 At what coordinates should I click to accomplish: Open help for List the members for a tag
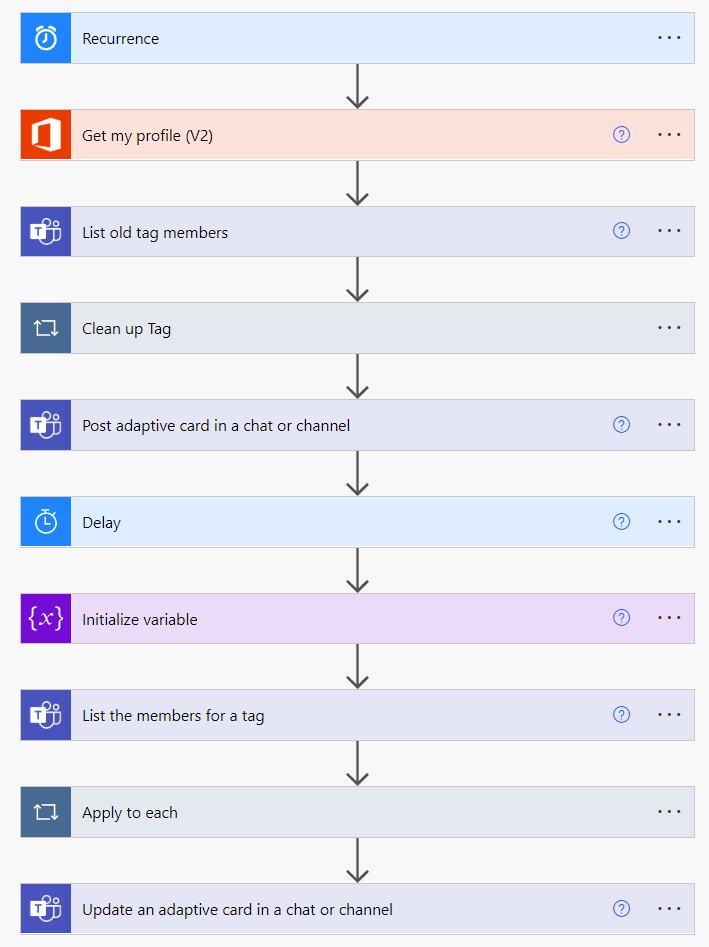pos(621,714)
